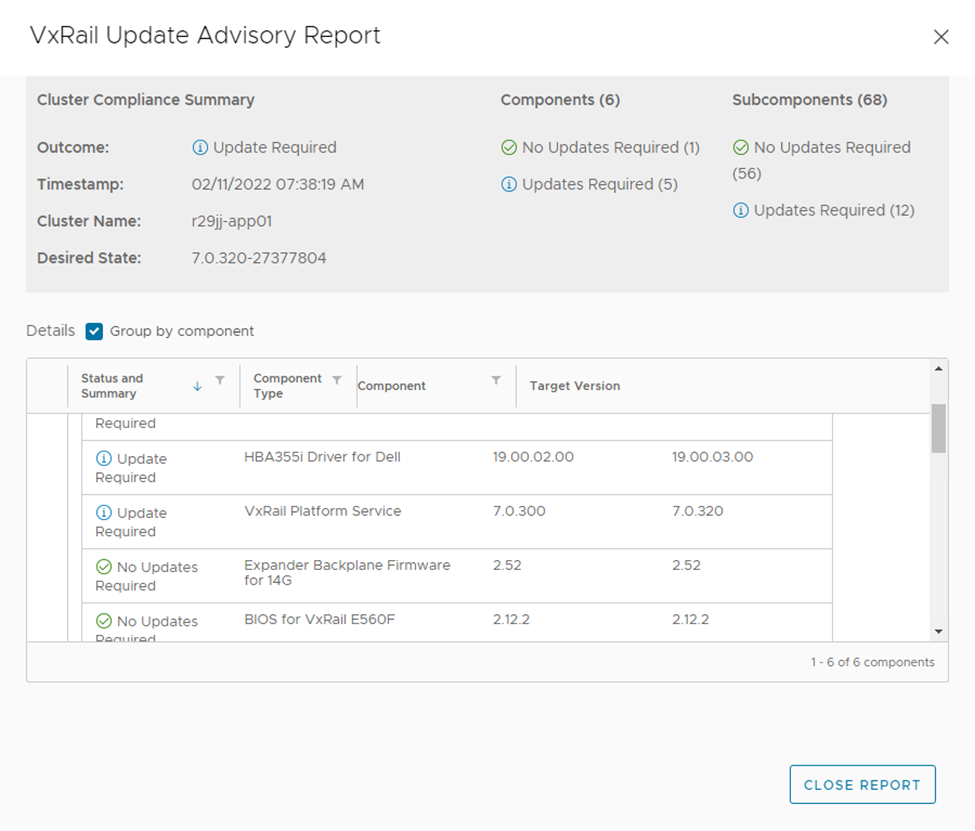Viewport: 975px width, 831px height.
Task: Click the 1 - 6 of 6 components footer text
Action: 872,662
